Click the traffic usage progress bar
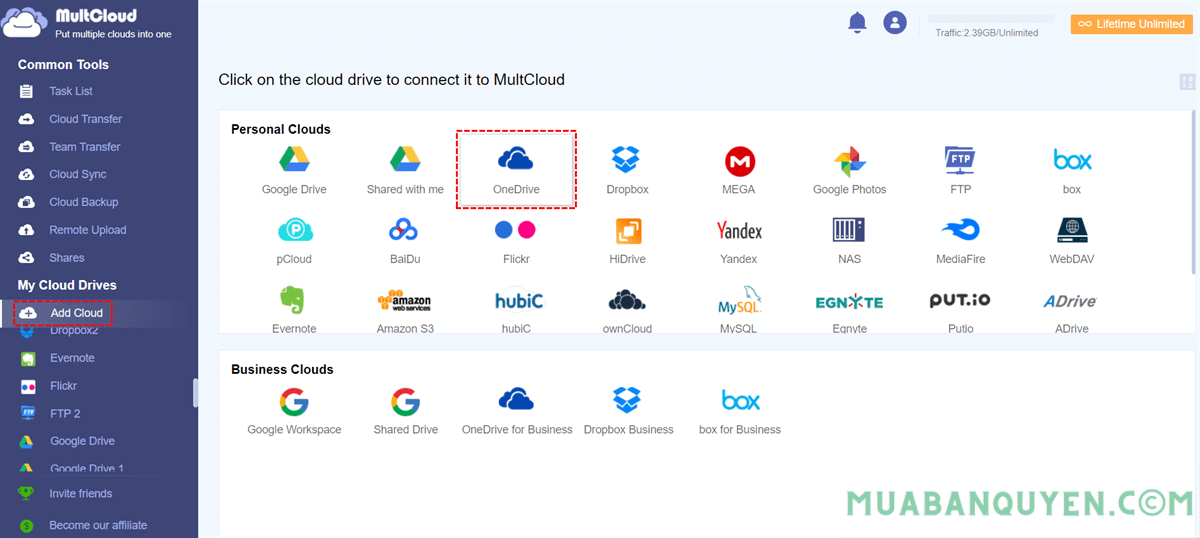Viewport: 1200px width, 538px height. 991,19
